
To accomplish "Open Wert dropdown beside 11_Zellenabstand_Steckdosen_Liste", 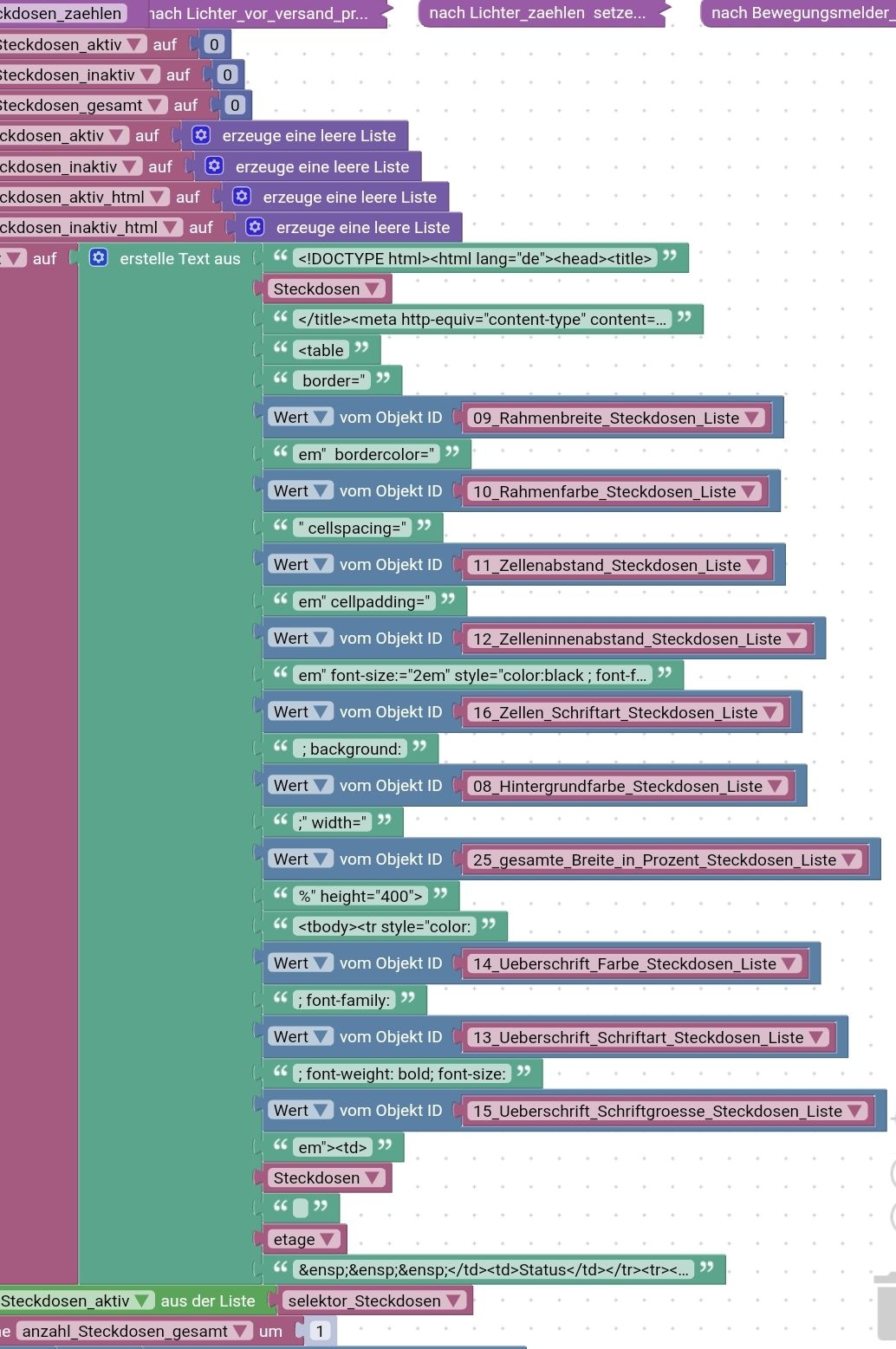I will pos(300,565).
